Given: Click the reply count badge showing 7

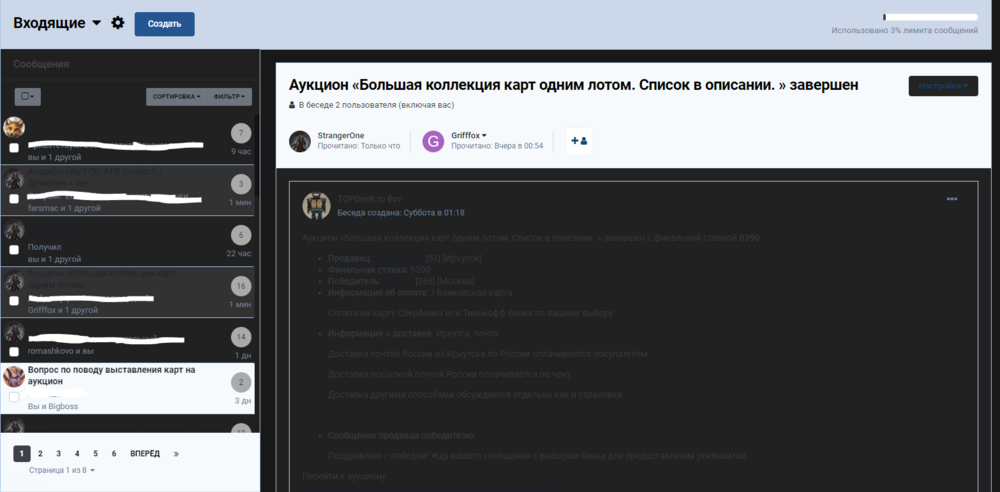Looking at the screenshot, I should (x=241, y=133).
